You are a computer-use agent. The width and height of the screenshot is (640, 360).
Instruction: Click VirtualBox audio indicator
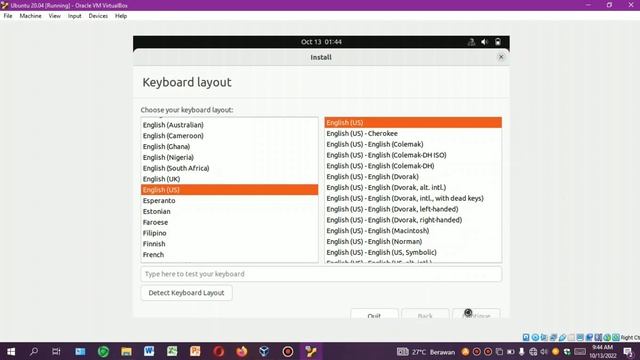tap(544, 337)
